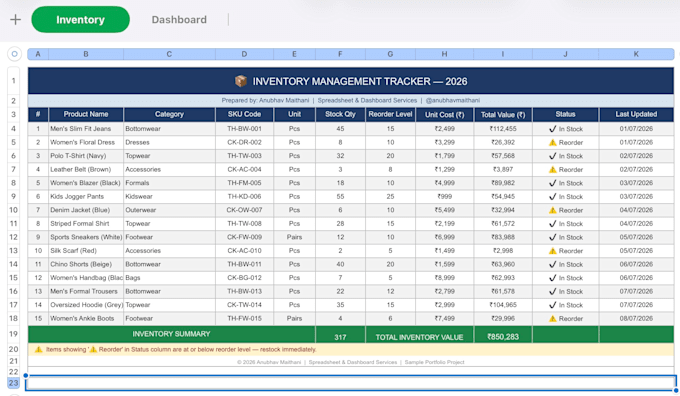Viewport: 680px width, 396px height.
Task: Add a new sheet with plus icon
Action: tap(15, 20)
